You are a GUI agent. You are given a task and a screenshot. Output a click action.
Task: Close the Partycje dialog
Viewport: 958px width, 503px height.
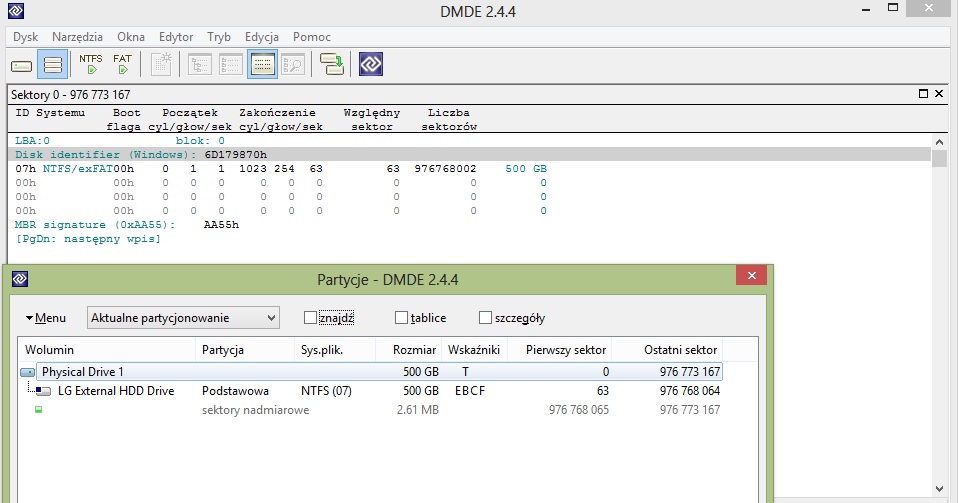(751, 276)
